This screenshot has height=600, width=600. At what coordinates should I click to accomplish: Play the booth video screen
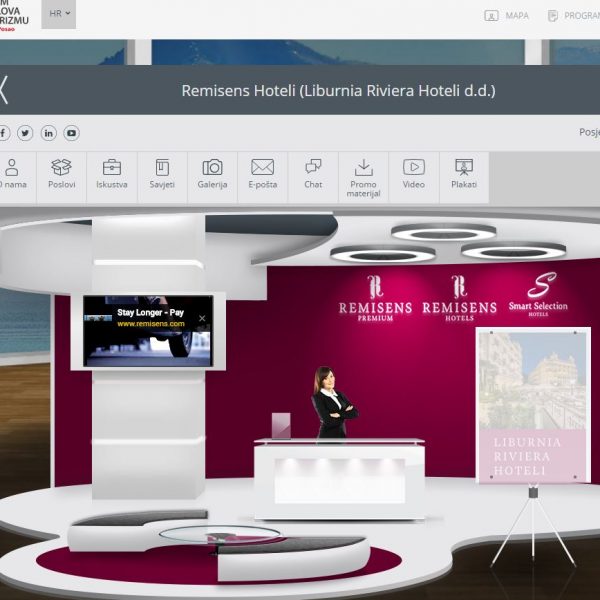(148, 331)
